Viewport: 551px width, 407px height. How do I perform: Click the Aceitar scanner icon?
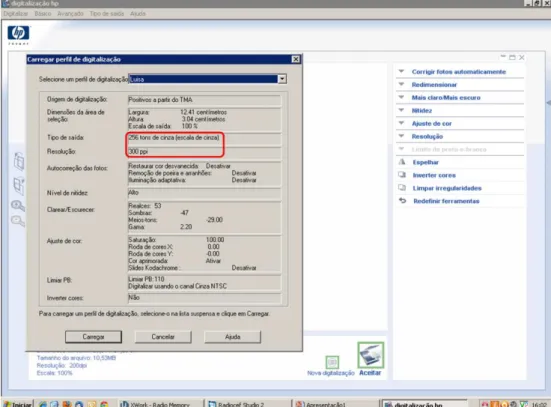tap(371, 355)
